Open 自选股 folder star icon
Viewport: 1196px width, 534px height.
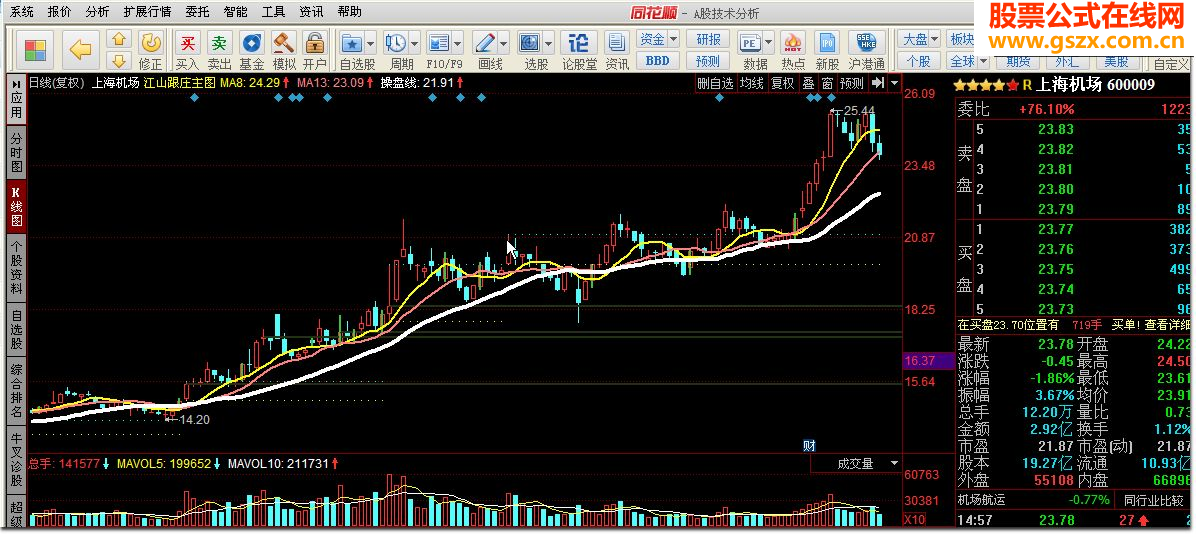point(352,43)
